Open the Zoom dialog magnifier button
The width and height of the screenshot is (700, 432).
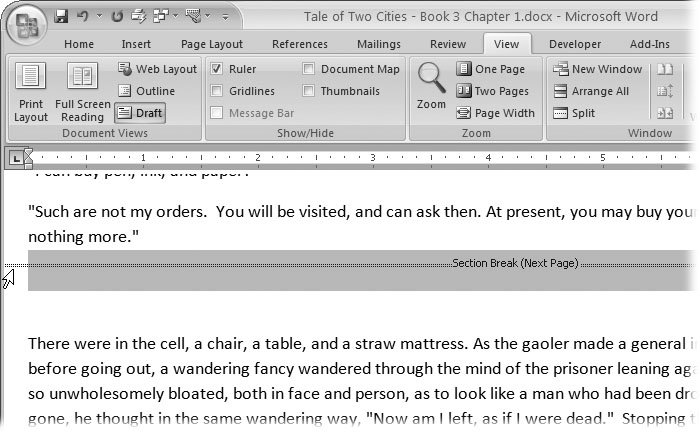click(x=431, y=86)
